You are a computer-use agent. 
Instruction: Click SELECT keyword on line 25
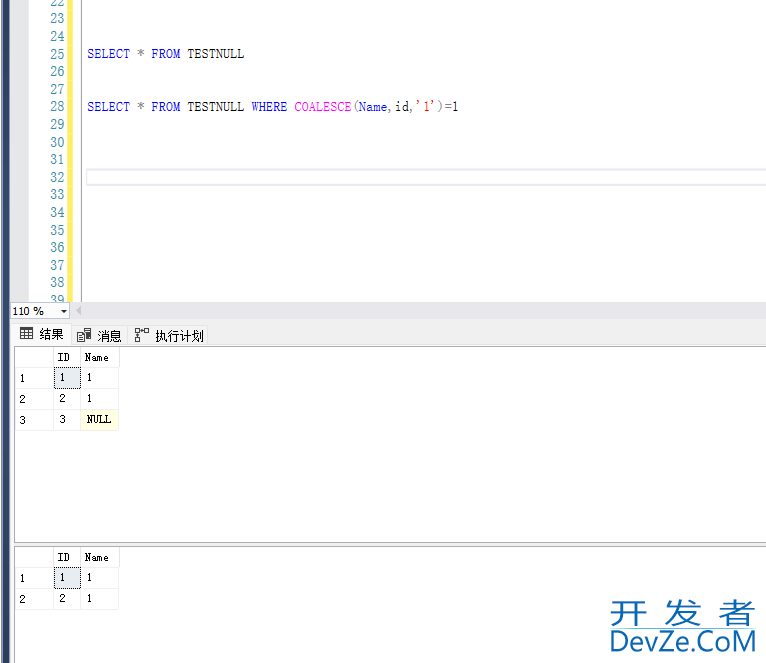(x=108, y=54)
